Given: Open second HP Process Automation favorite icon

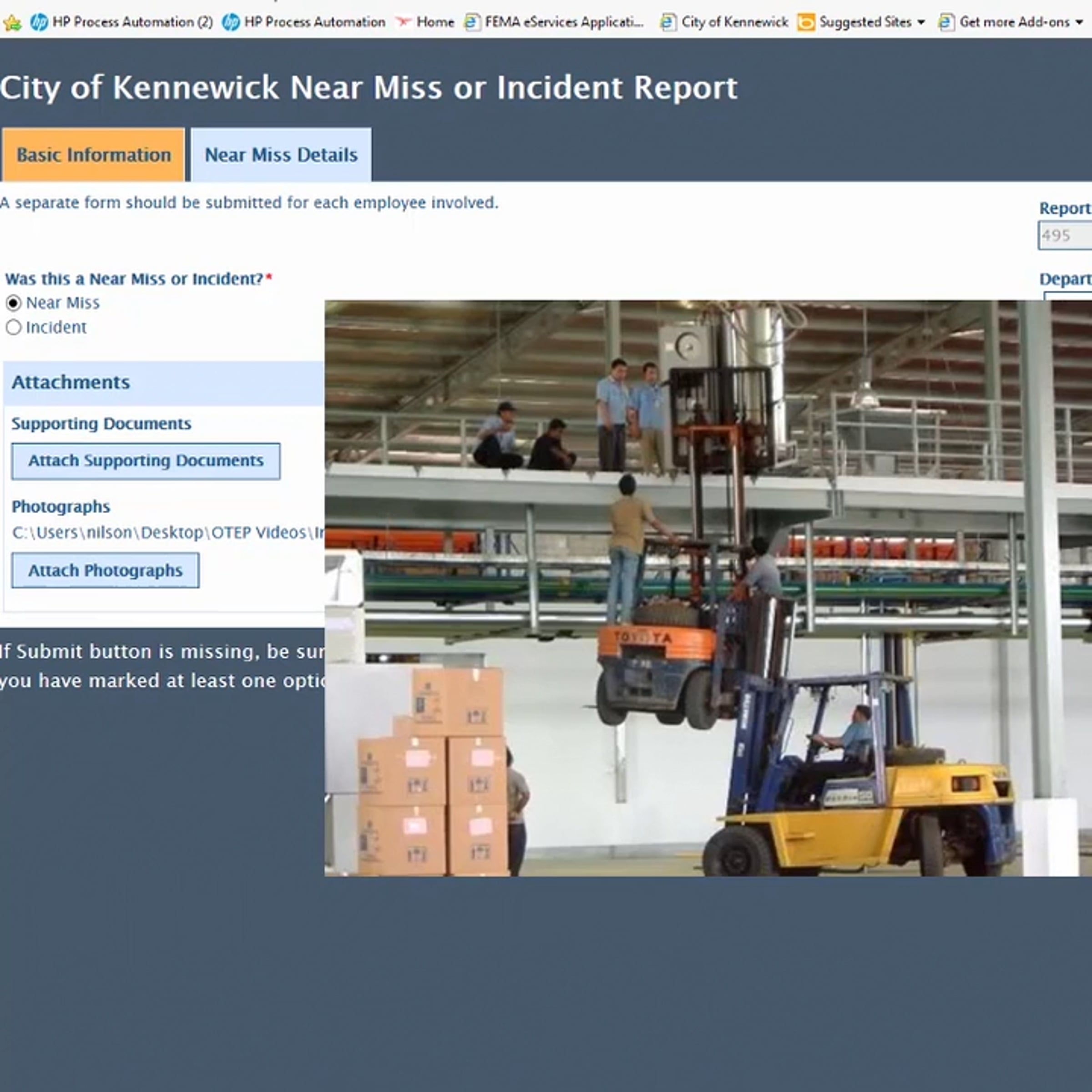Looking at the screenshot, I should point(231,23).
